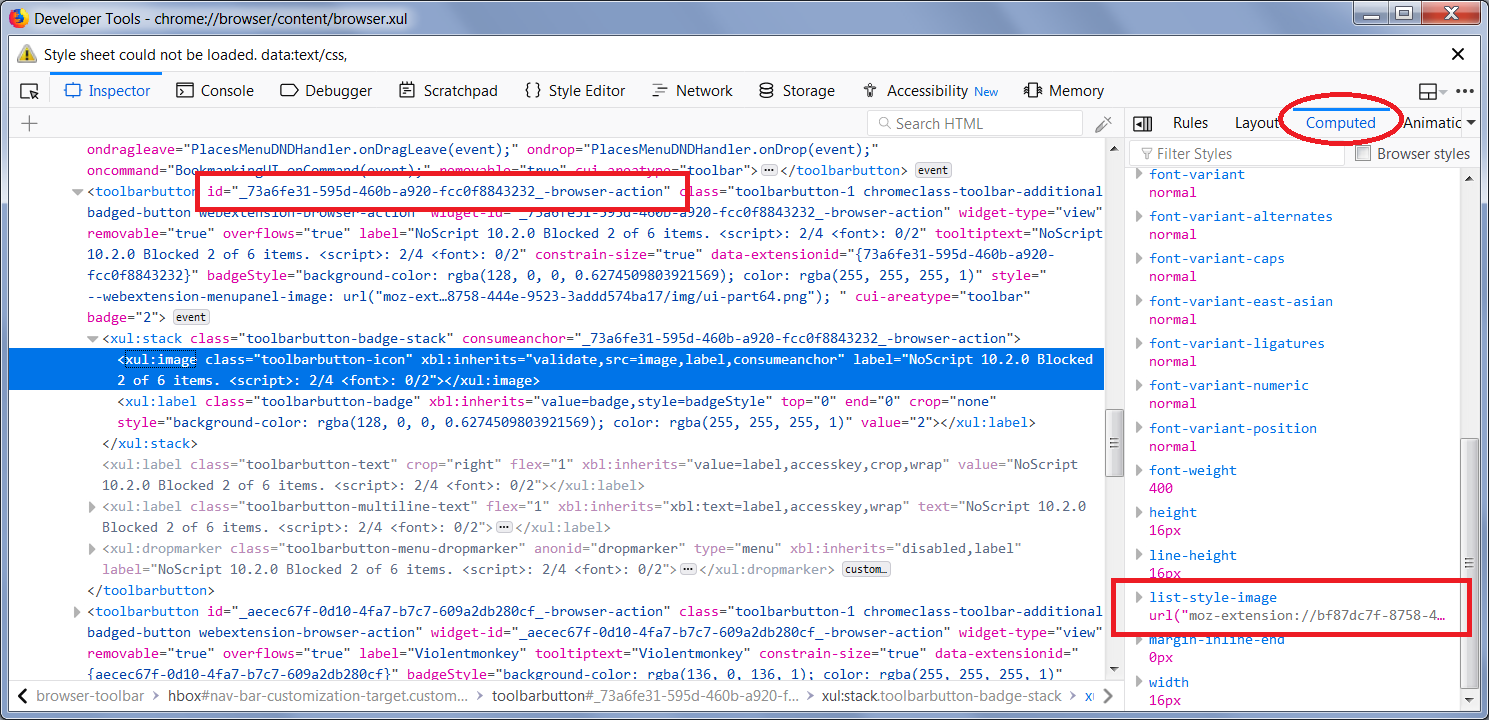The image size is (1489, 720).
Task: Select hbox#nav-bar-customization-target breadcrumb
Action: [x=318, y=696]
